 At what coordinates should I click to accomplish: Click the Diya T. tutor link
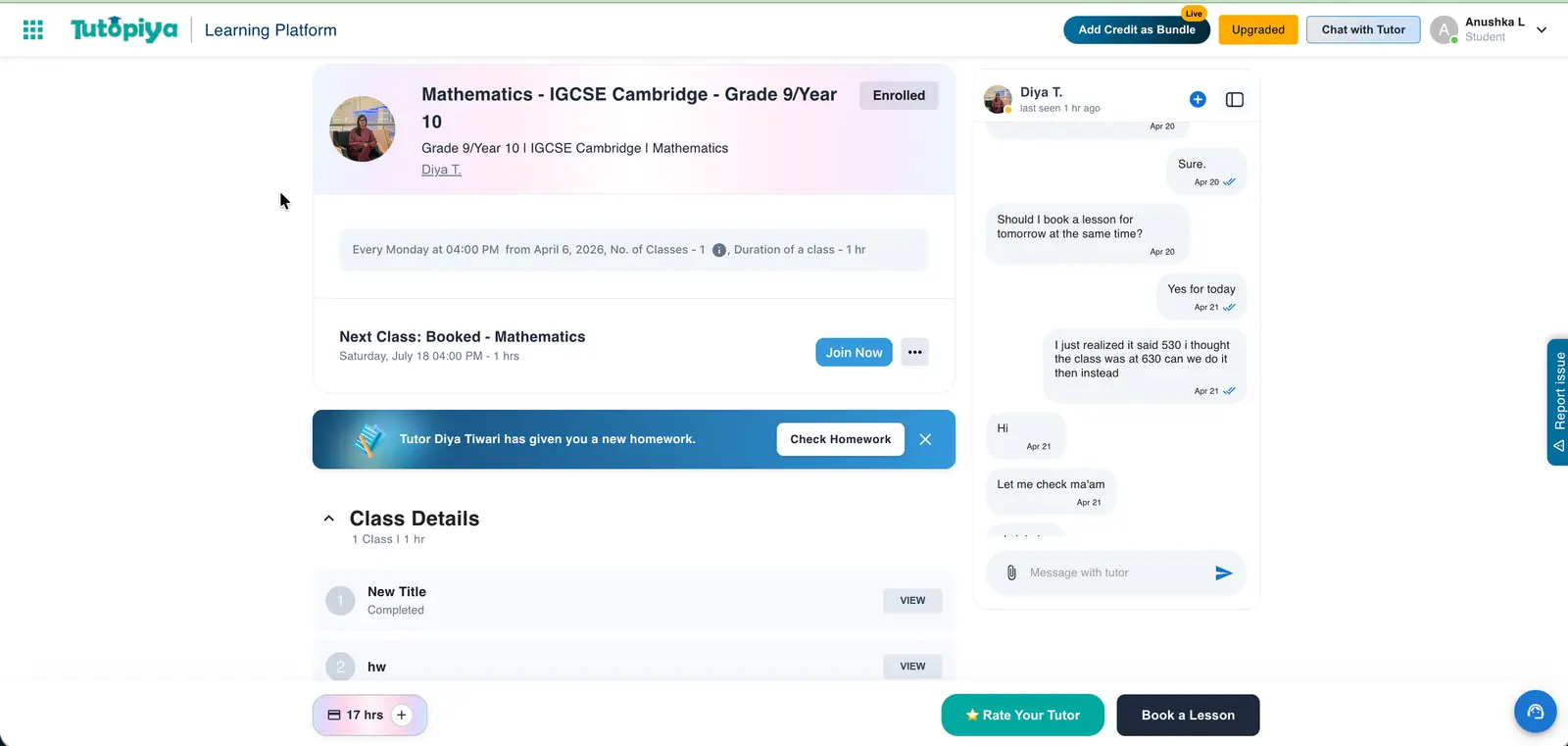coord(441,170)
